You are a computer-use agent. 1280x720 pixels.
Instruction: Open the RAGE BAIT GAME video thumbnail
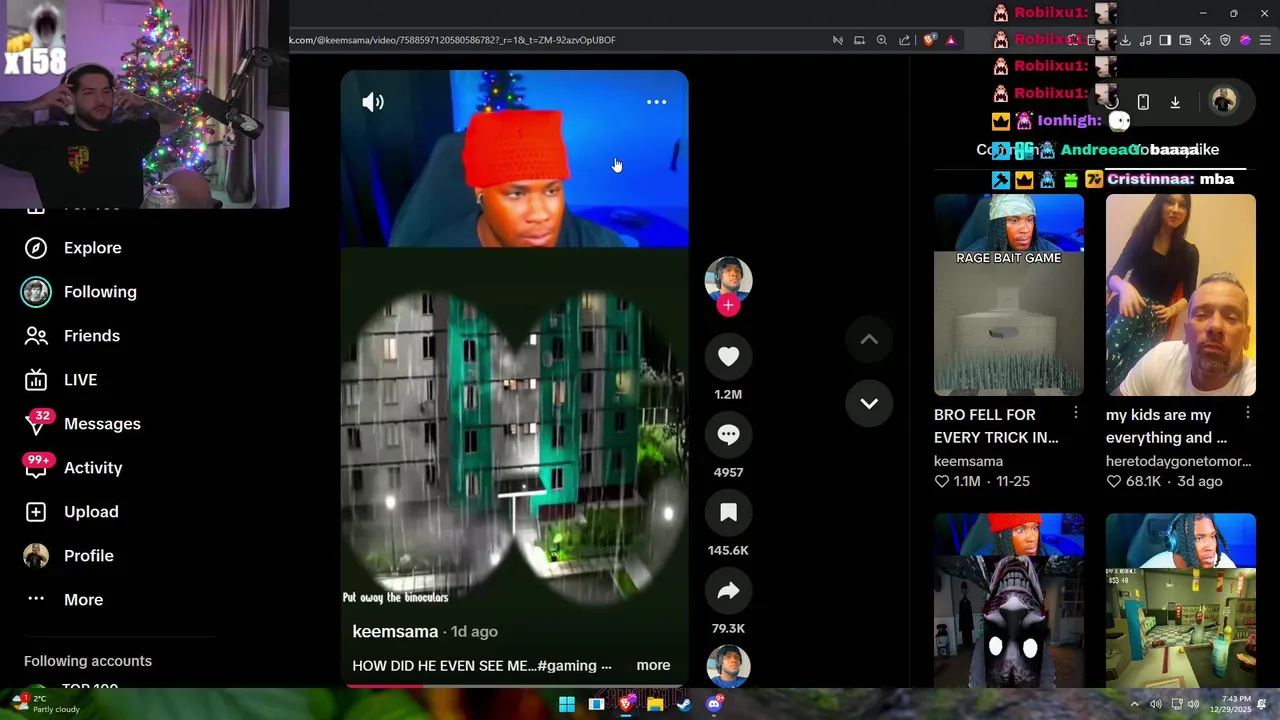click(1009, 295)
